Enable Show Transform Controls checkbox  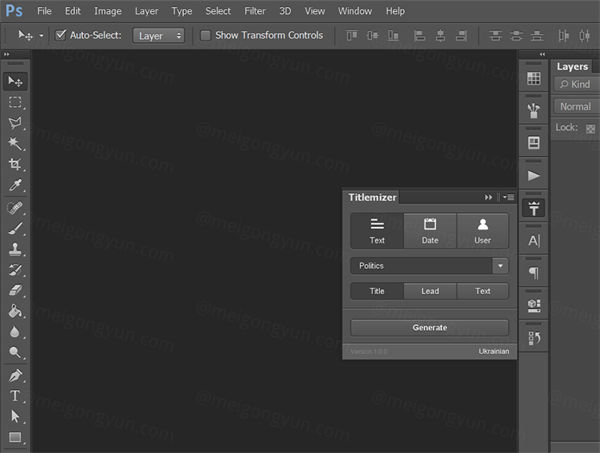tap(206, 35)
